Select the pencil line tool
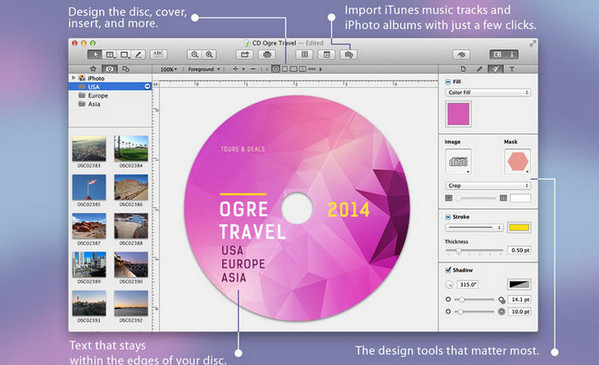Screen dimensions: 599x365 point(139,55)
